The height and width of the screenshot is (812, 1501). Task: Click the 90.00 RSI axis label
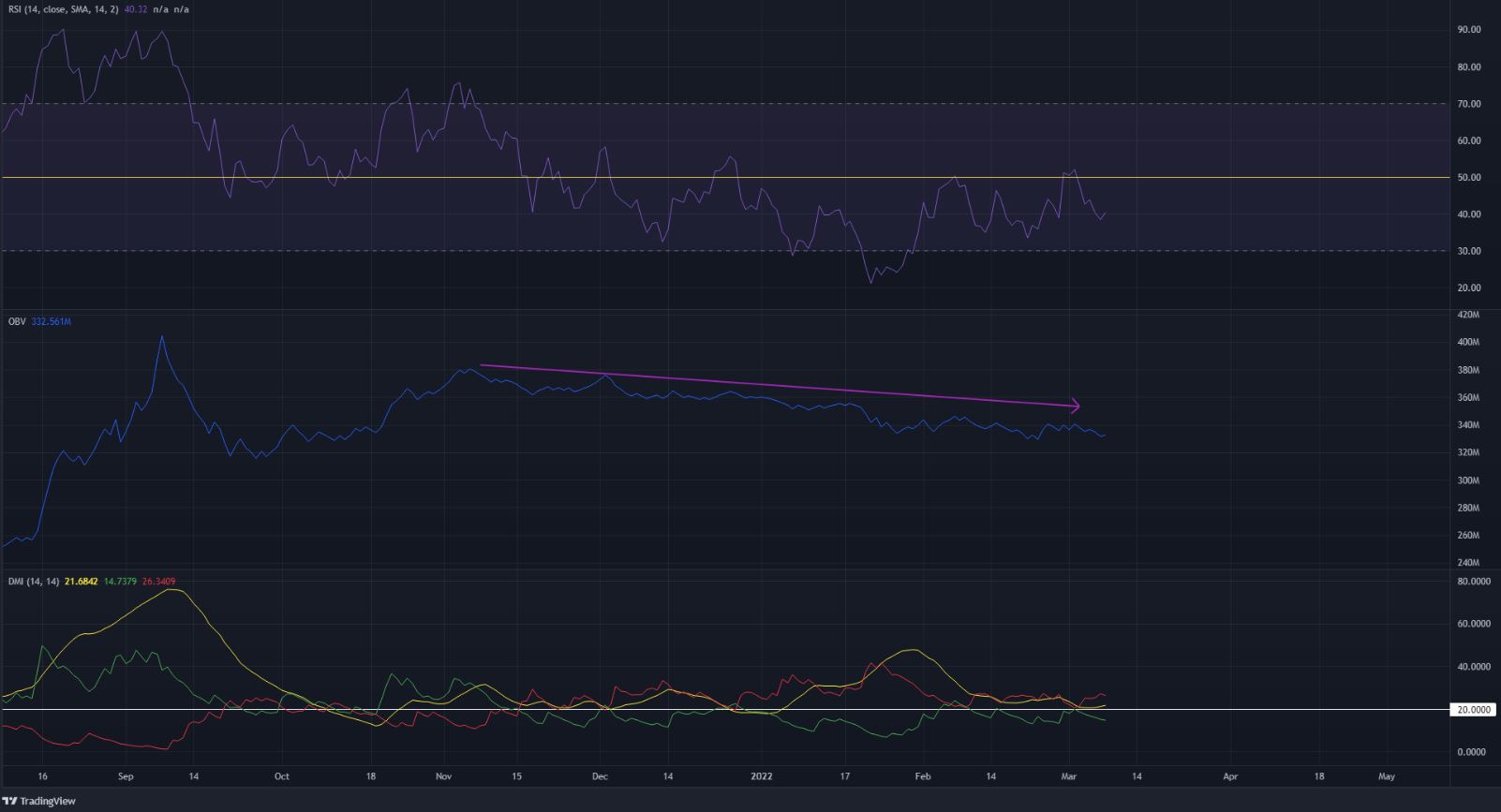coord(1469,30)
